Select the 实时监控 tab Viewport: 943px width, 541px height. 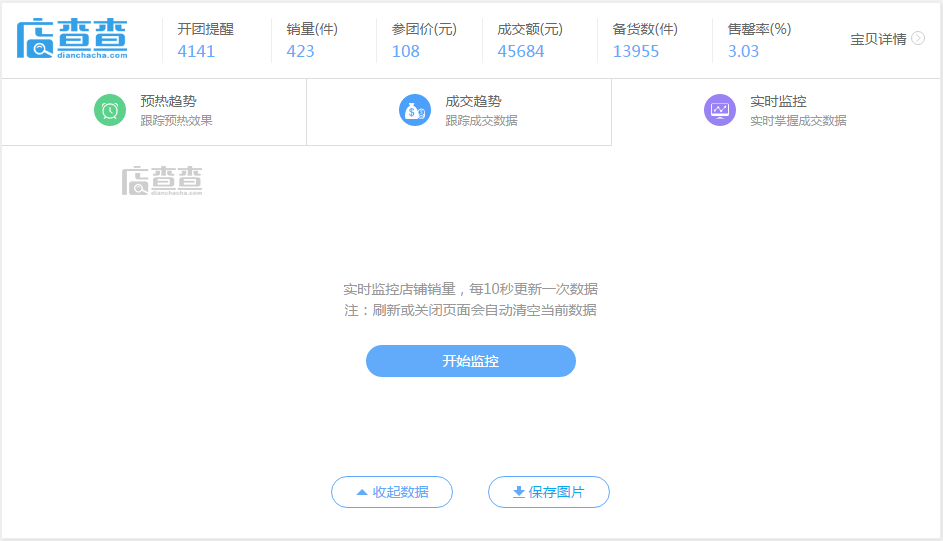776,112
